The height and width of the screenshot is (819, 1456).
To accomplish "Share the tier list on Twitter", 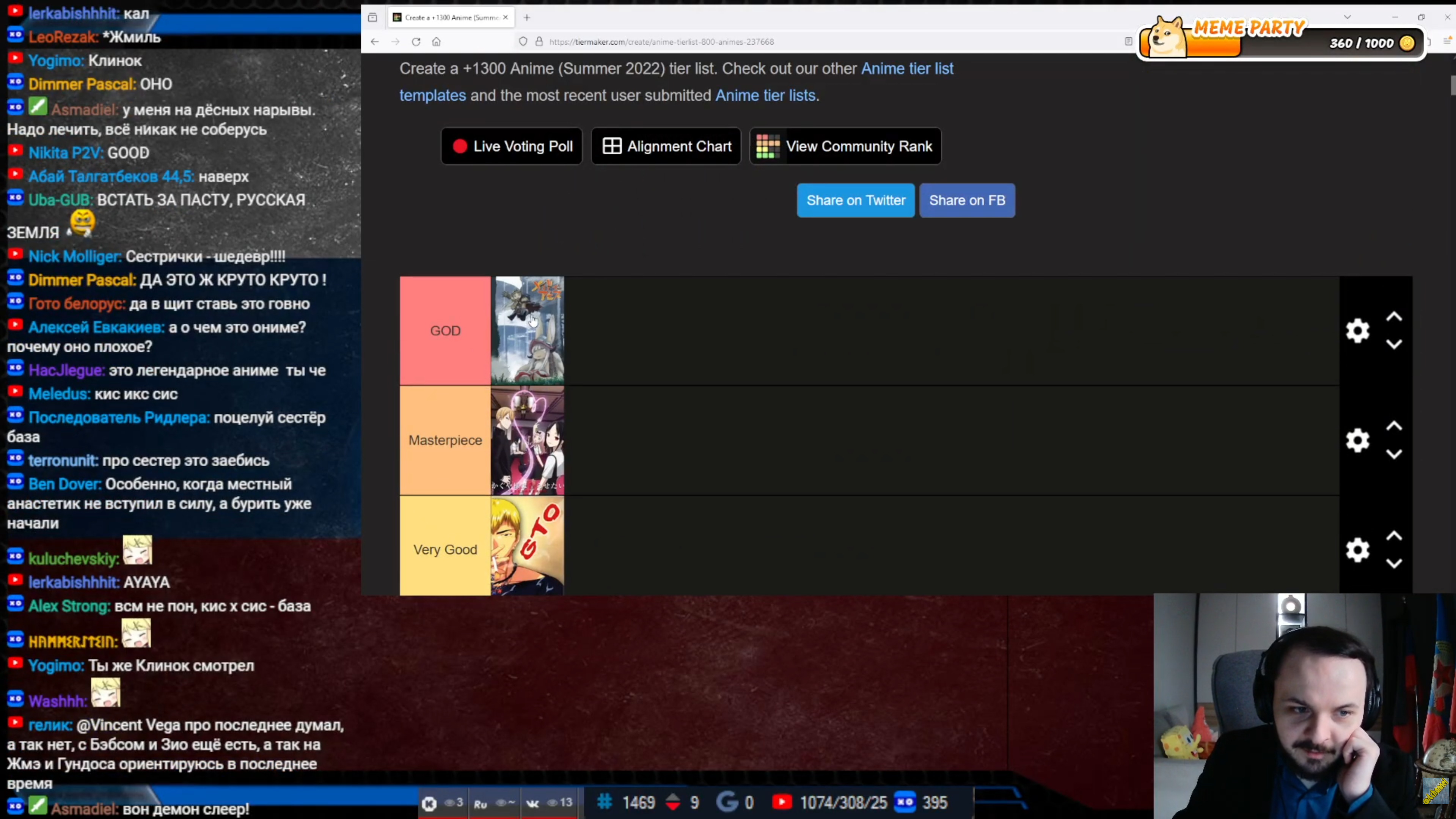I will click(855, 200).
